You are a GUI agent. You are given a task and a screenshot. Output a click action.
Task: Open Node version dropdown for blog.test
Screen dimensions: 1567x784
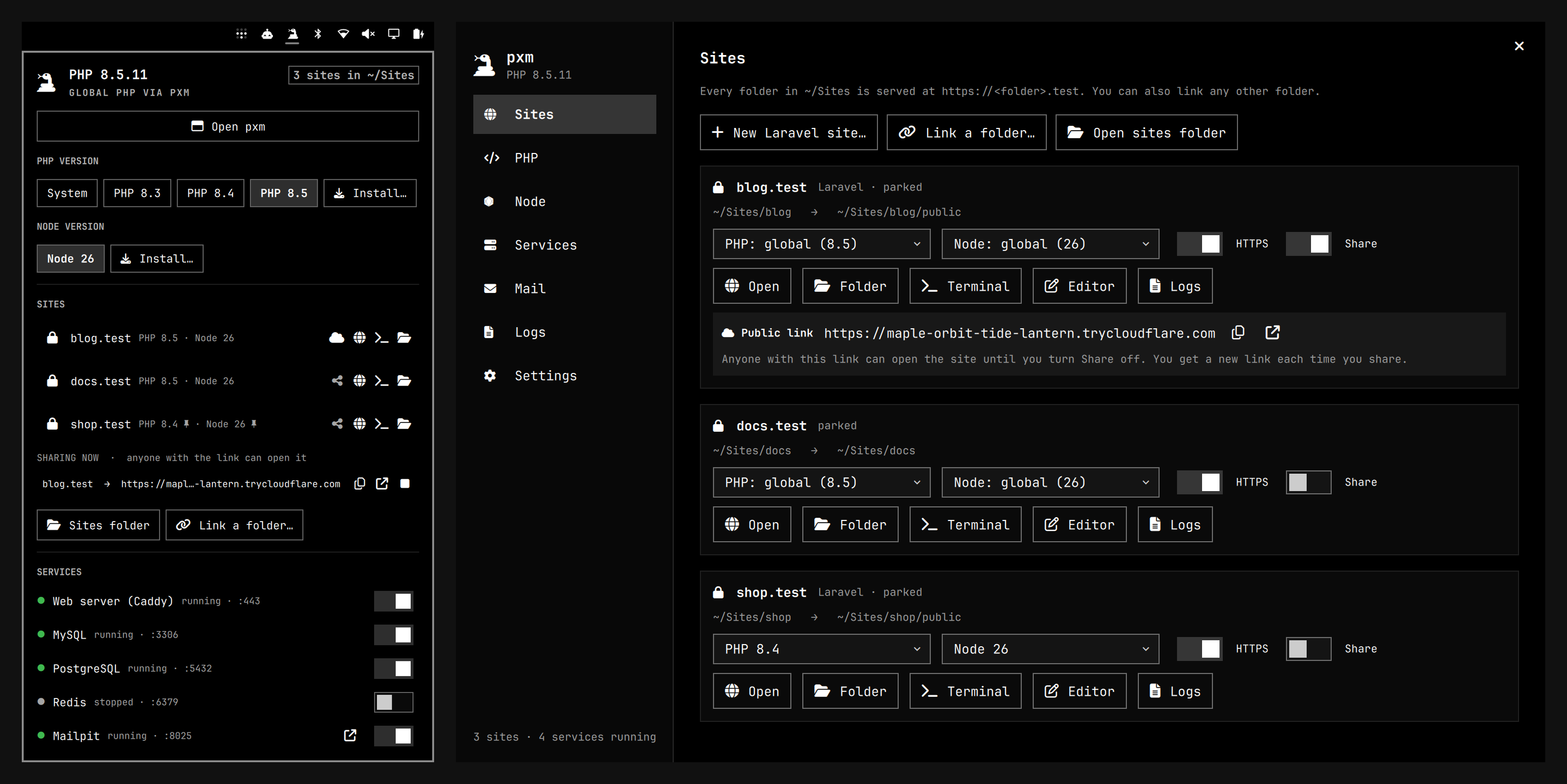click(1051, 244)
